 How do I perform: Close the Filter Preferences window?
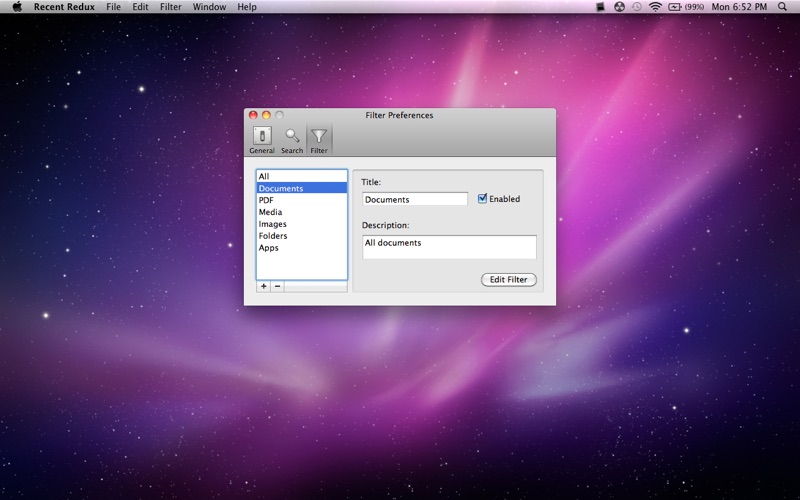[253, 115]
